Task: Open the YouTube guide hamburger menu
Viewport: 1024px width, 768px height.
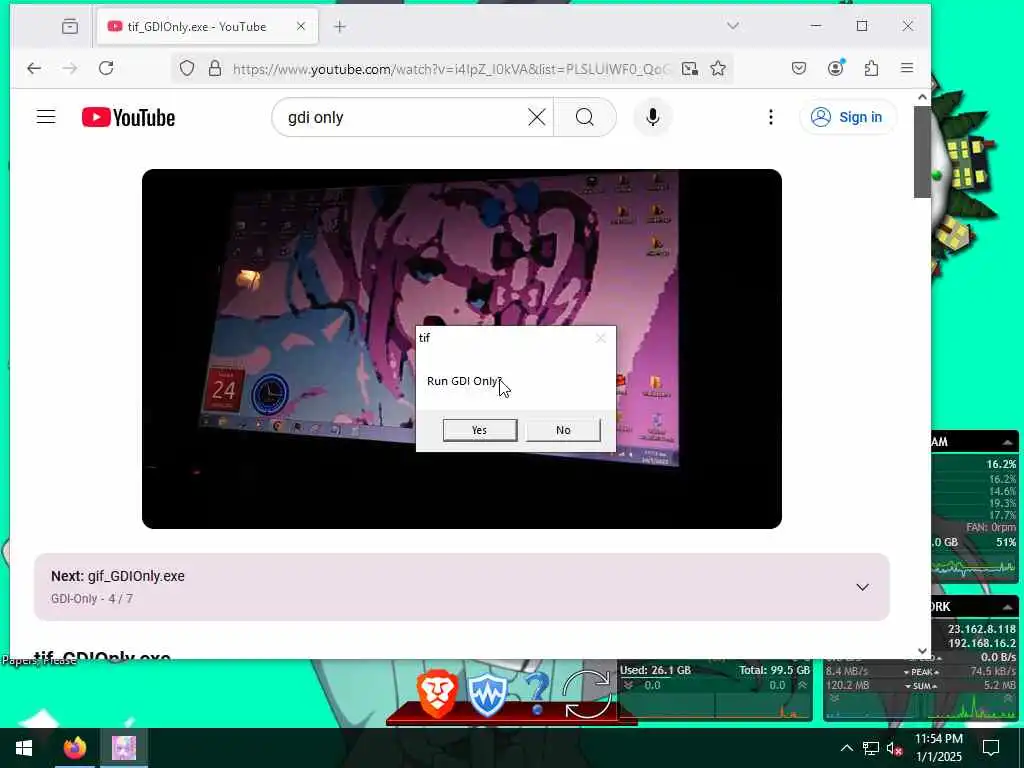Action: pyautogui.click(x=46, y=117)
